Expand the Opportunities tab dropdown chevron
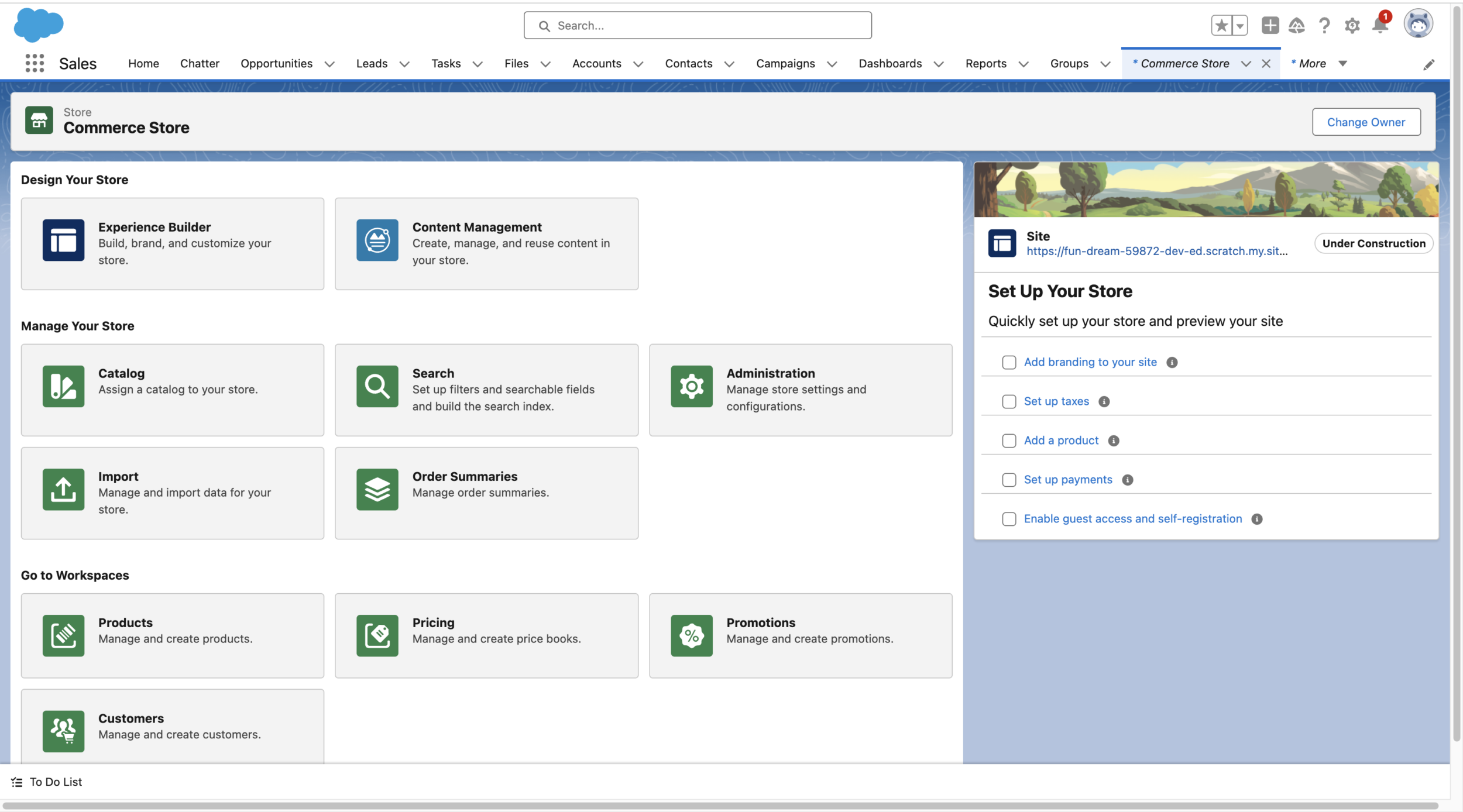This screenshot has width=1463, height=812. (329, 64)
